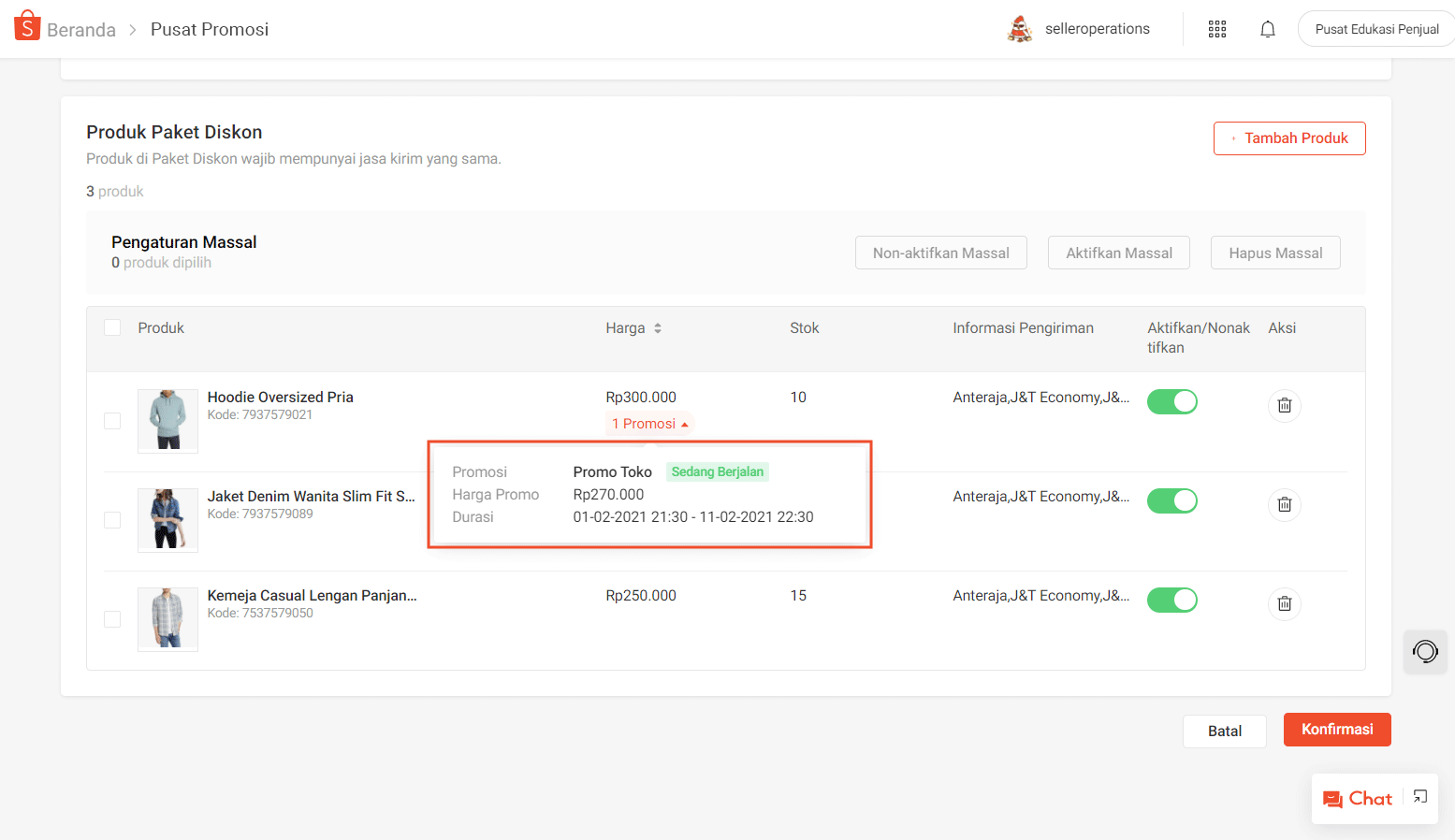
Task: Remove Kemeja Casual Lengan Panjang via trash icon
Action: 1284,603
